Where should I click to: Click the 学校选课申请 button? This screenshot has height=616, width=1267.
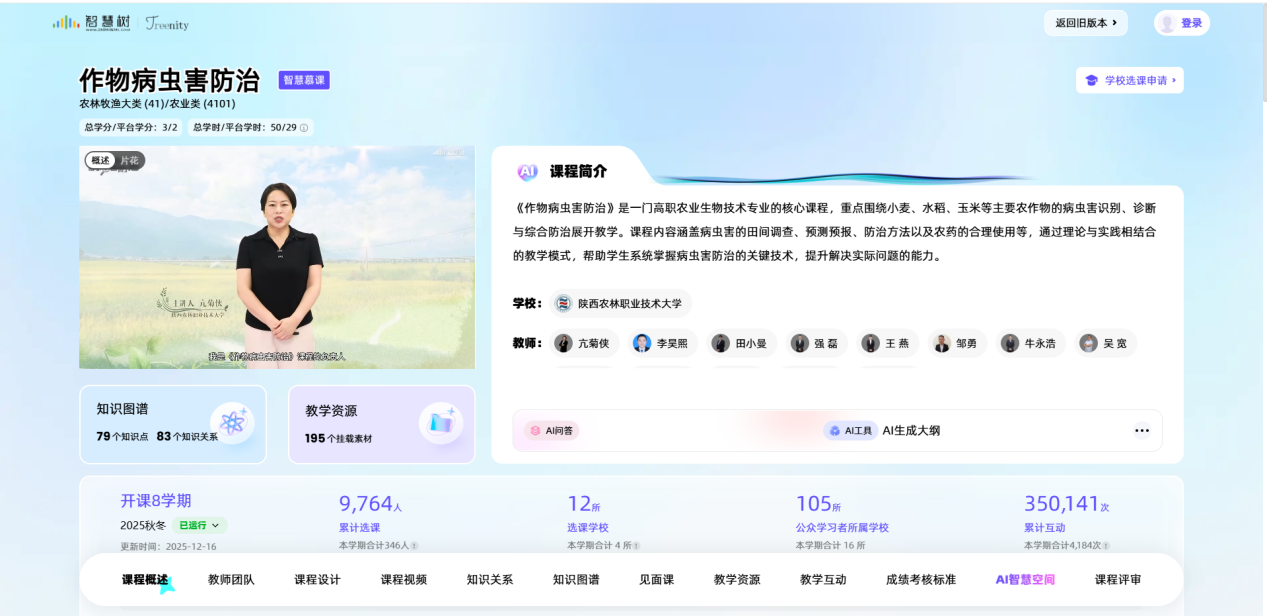1129,80
